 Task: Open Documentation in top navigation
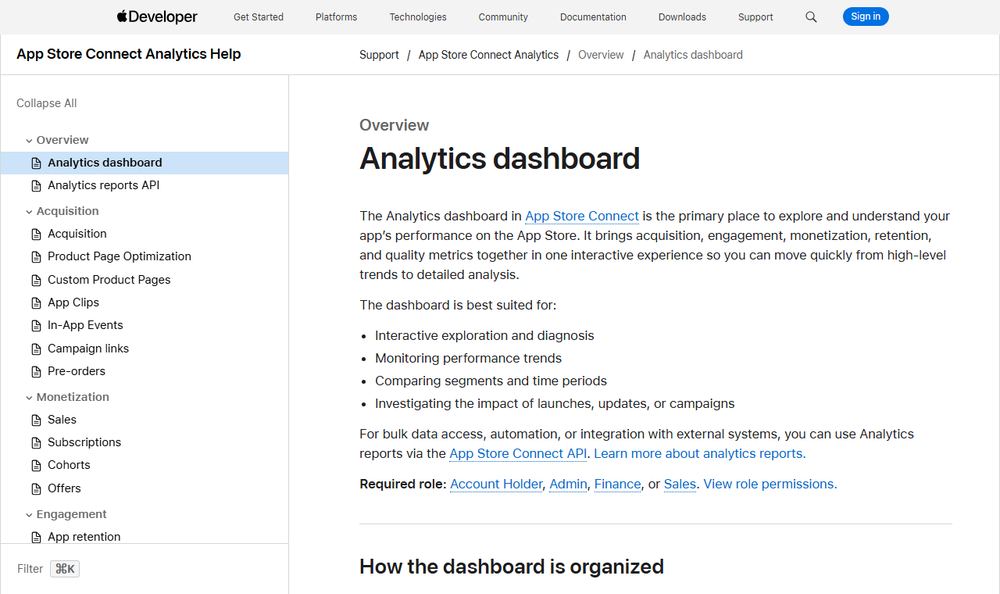coord(593,17)
